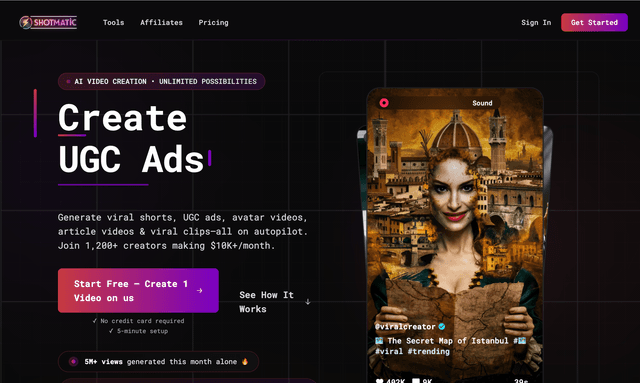The height and width of the screenshot is (383, 640).
Task: Open the Pricing page
Action: (x=213, y=22)
